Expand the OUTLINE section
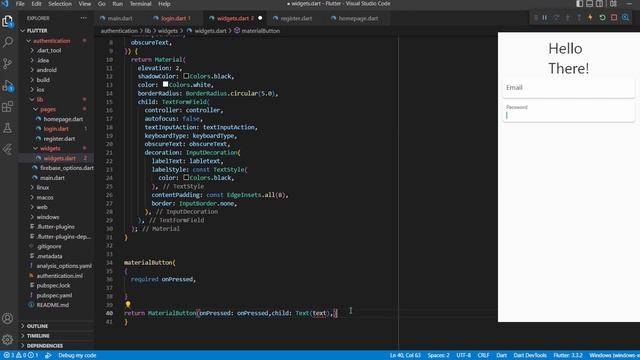This screenshot has height=360, width=640. (37, 326)
